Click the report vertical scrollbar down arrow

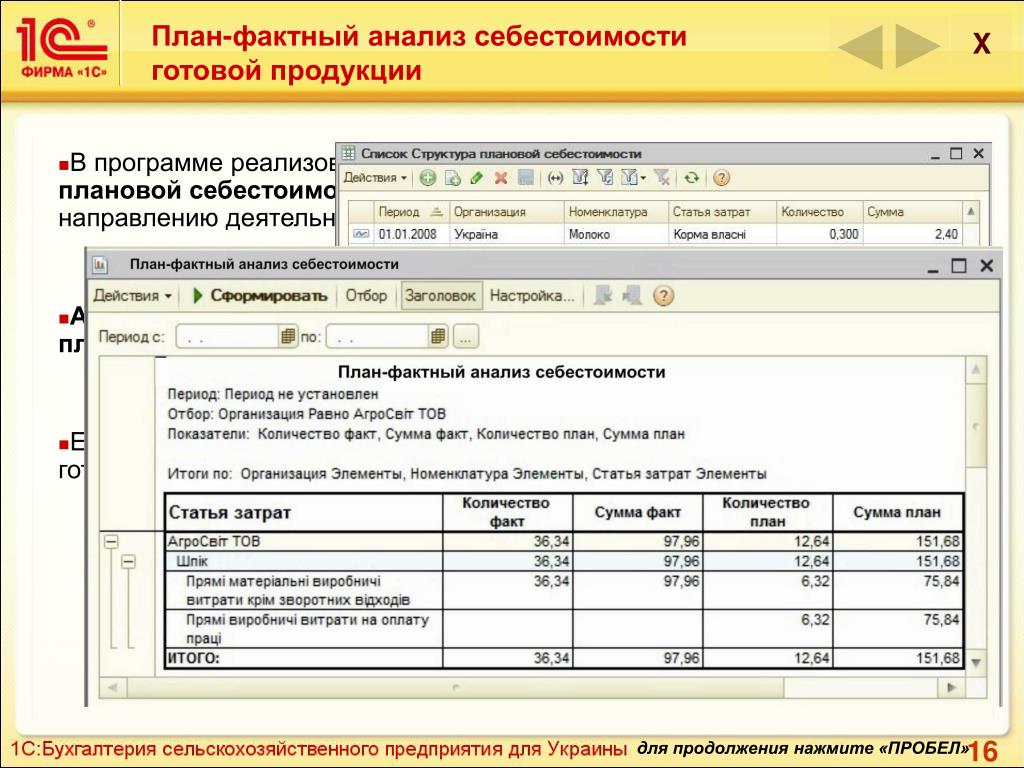point(976,662)
